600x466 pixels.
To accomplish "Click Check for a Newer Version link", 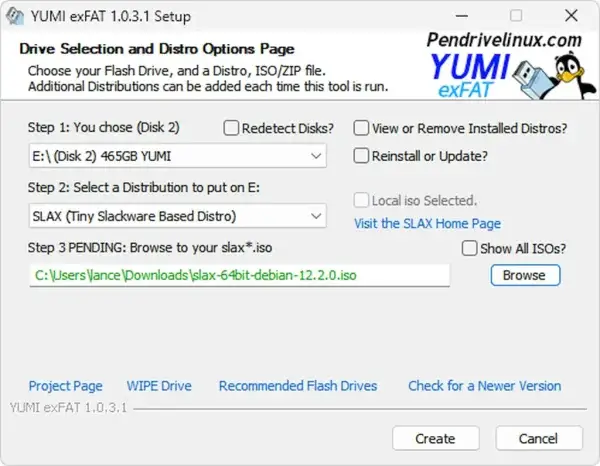I will tap(484, 386).
